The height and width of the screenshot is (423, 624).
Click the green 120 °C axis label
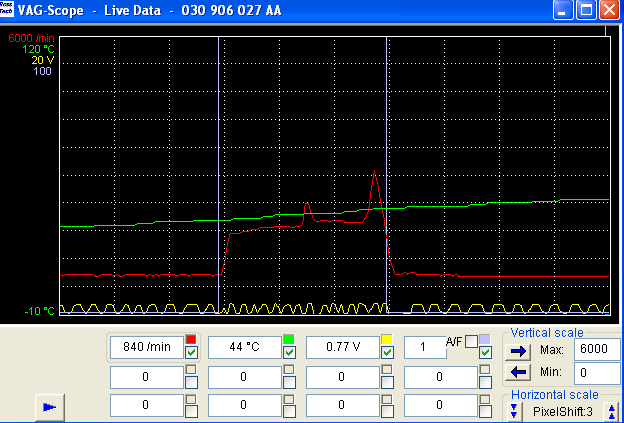pos(38,49)
